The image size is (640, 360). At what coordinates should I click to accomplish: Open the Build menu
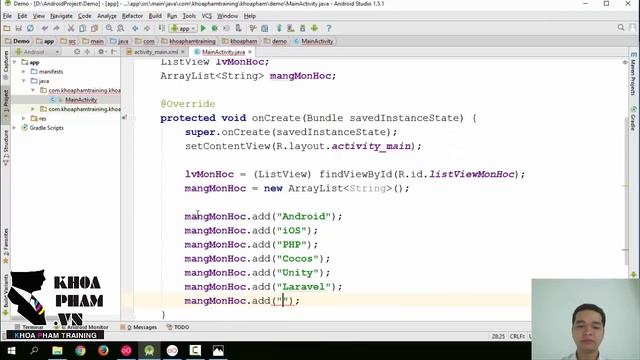click(155, 16)
